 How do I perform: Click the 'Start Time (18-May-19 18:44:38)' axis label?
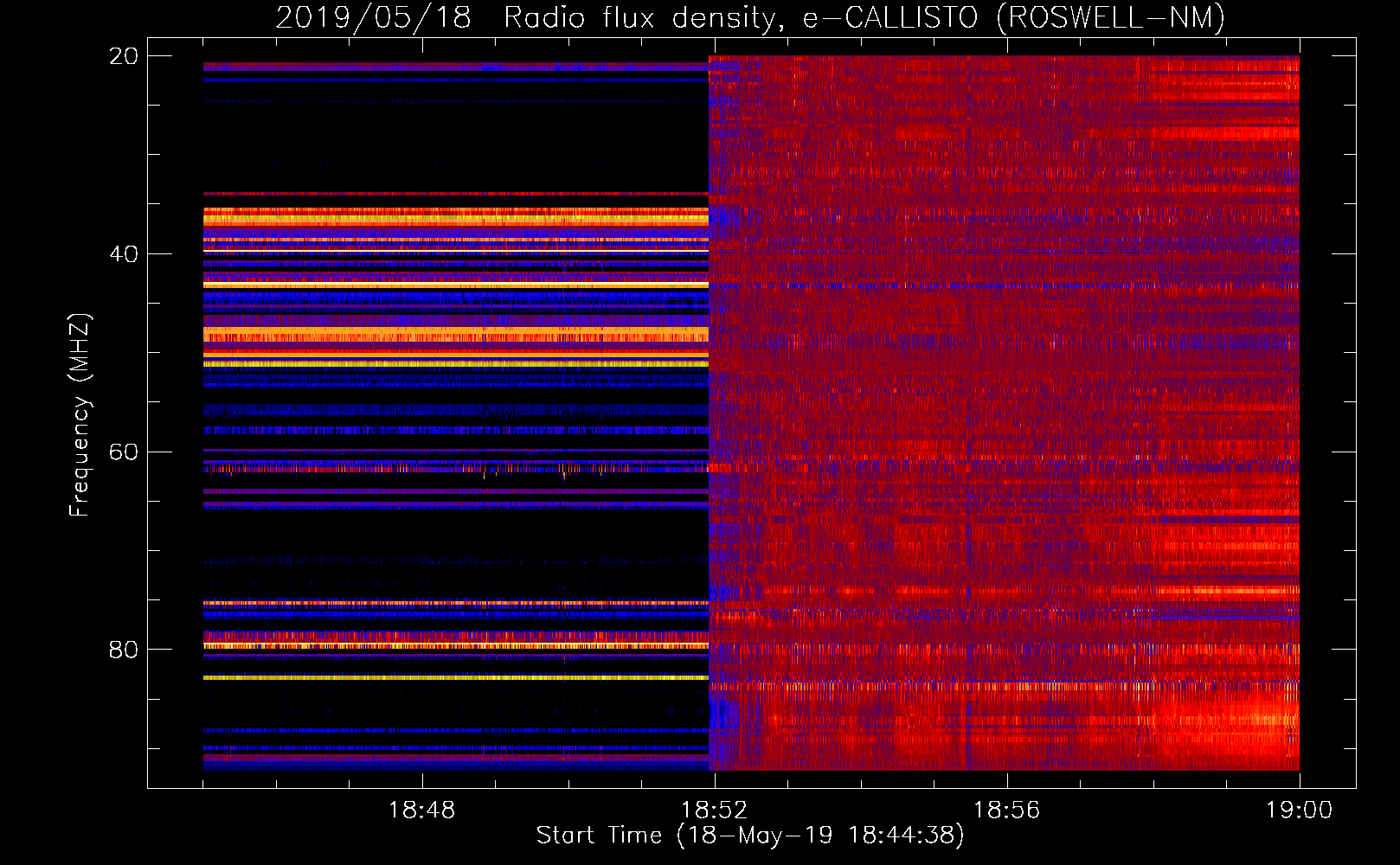(750, 836)
